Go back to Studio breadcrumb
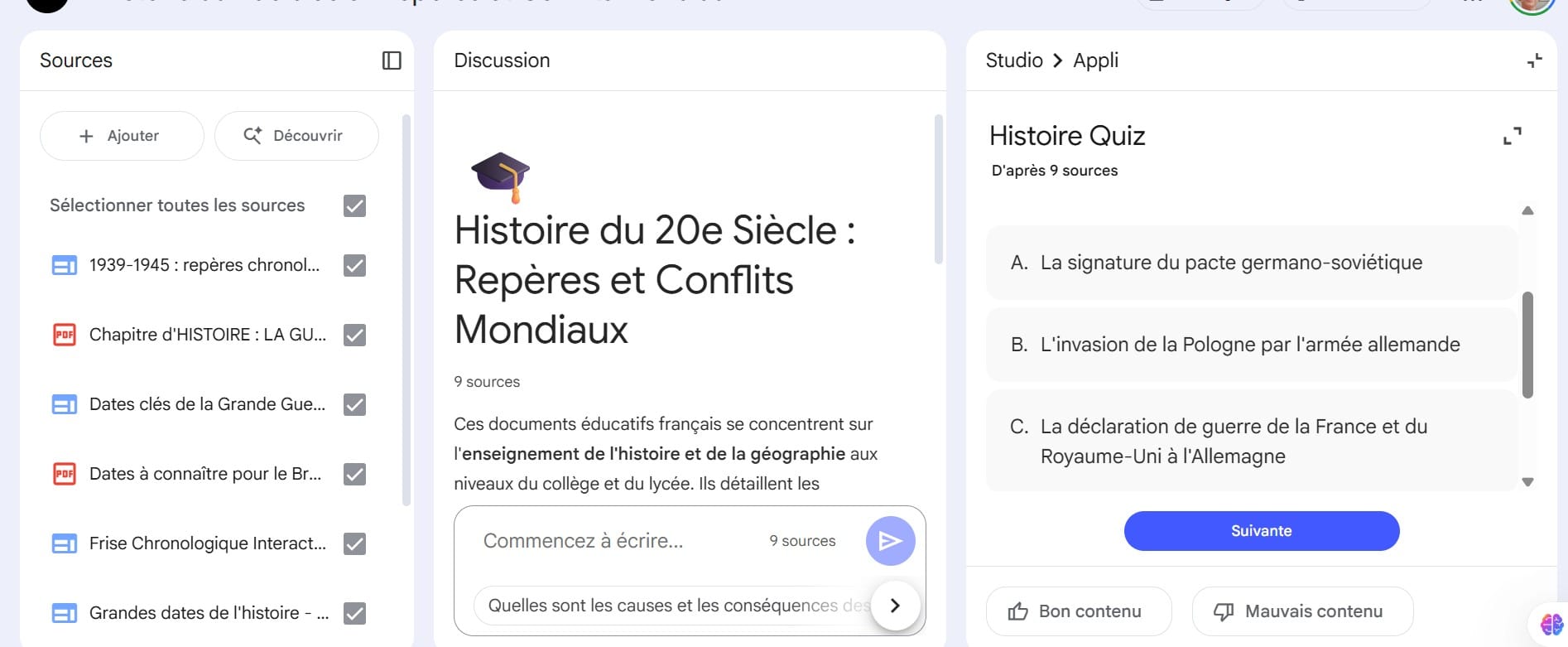 coord(1013,60)
